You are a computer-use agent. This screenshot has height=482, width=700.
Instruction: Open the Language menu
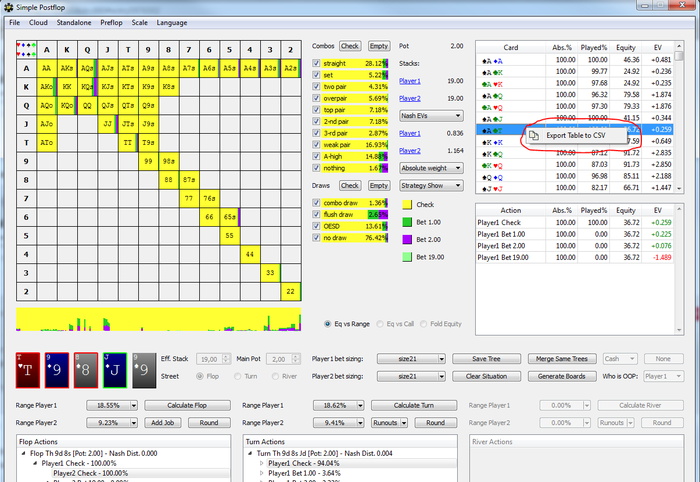pos(171,23)
